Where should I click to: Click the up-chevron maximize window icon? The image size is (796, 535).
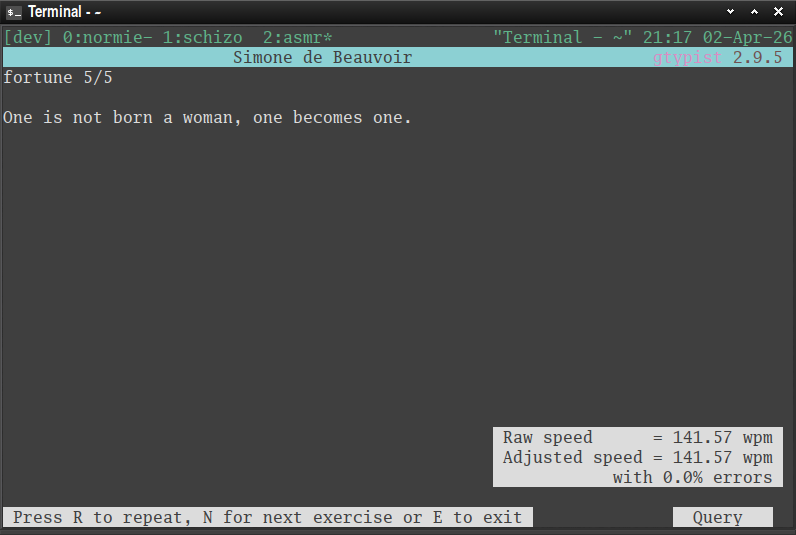point(754,12)
